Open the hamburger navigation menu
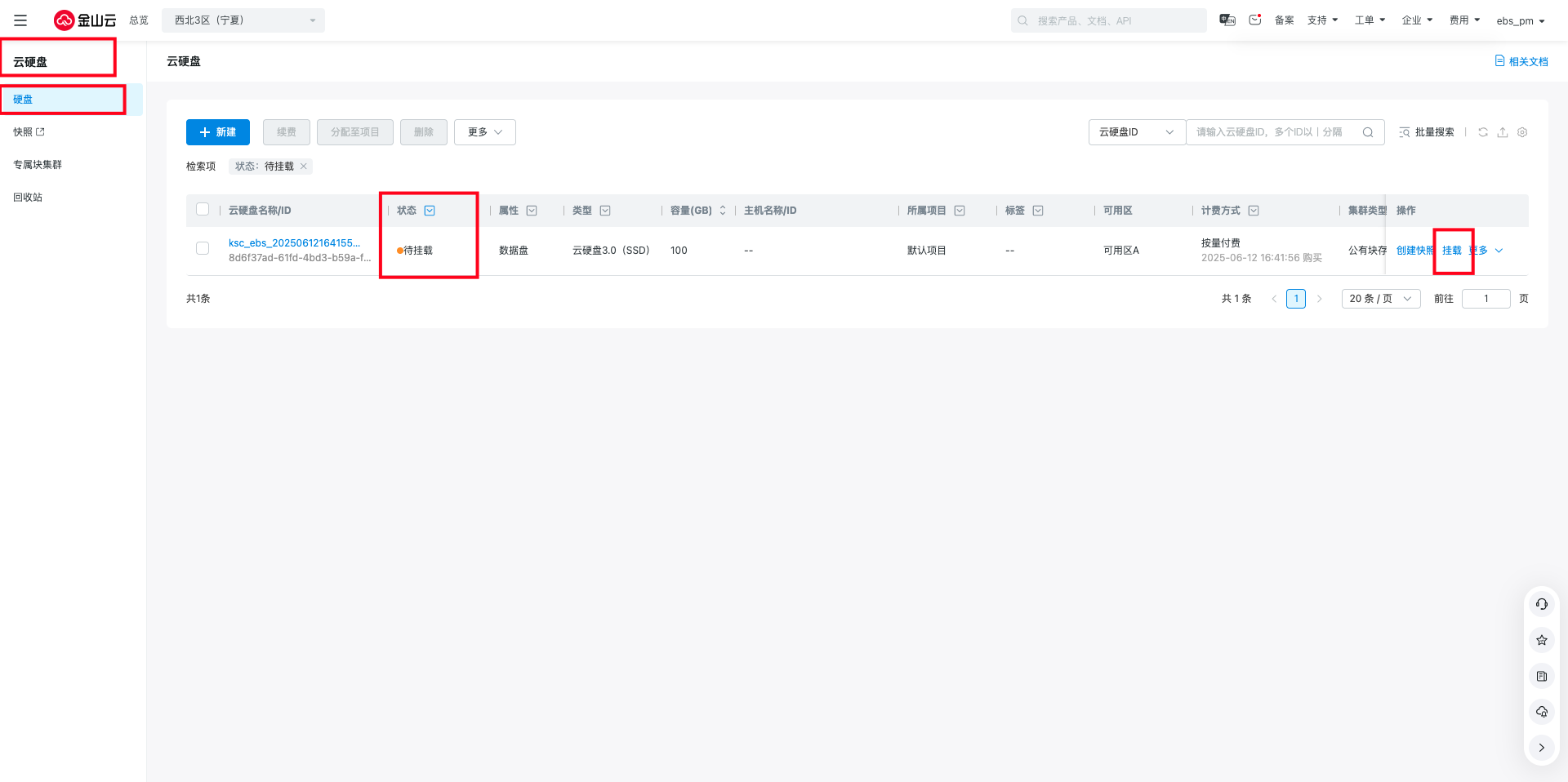The image size is (1568, 782). 20,20
